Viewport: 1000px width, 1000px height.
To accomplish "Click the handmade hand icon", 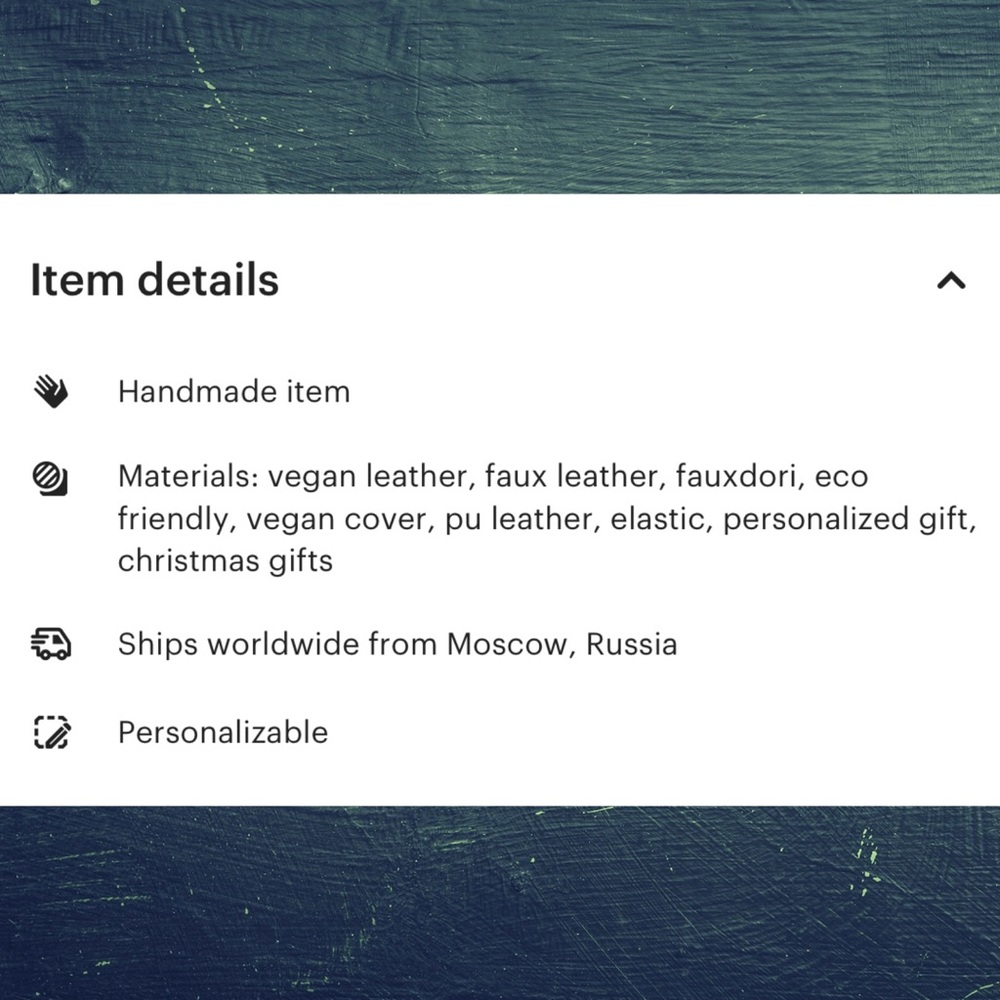I will point(50,392).
